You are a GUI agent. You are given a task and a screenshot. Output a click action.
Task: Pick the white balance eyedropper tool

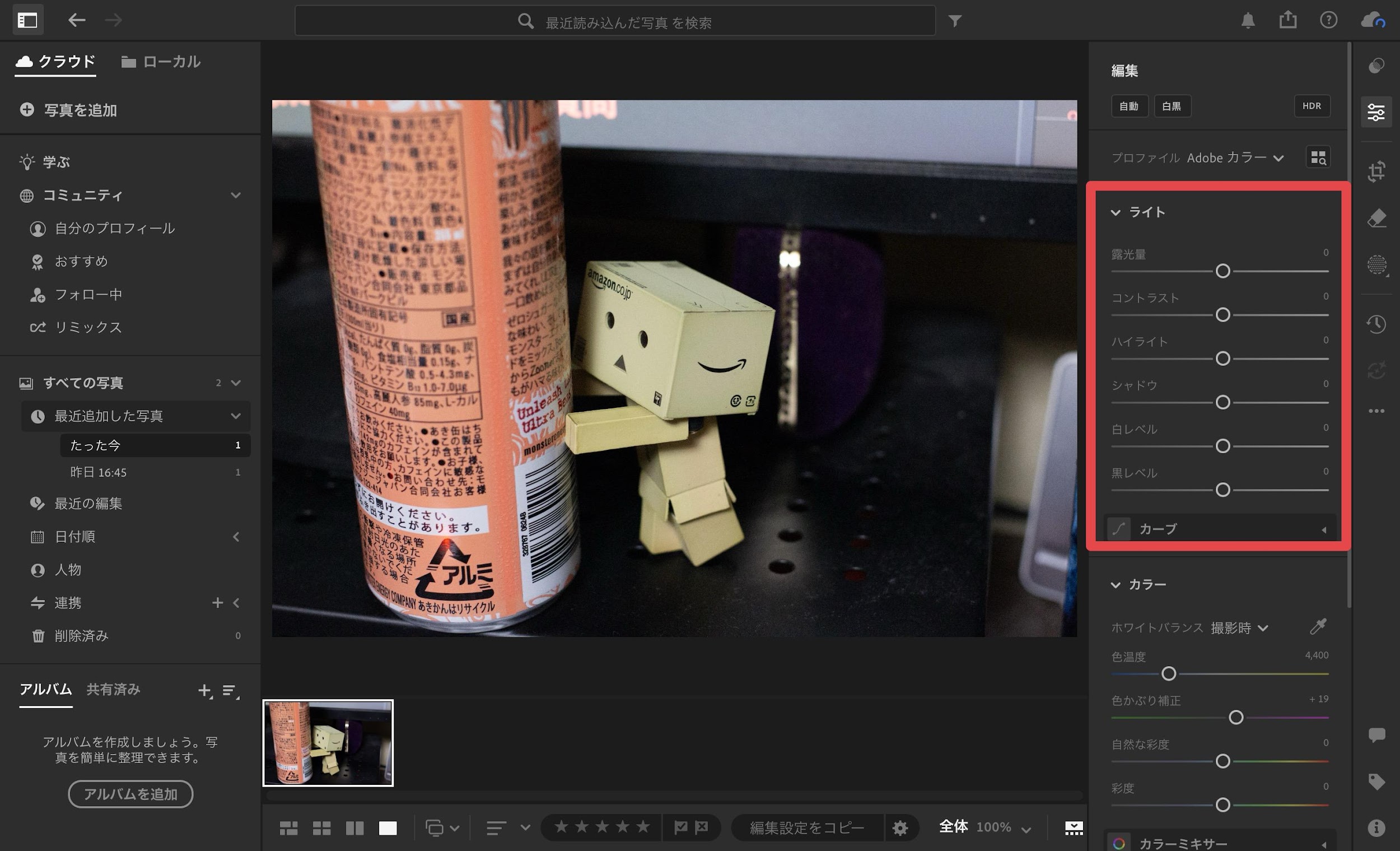(x=1318, y=626)
